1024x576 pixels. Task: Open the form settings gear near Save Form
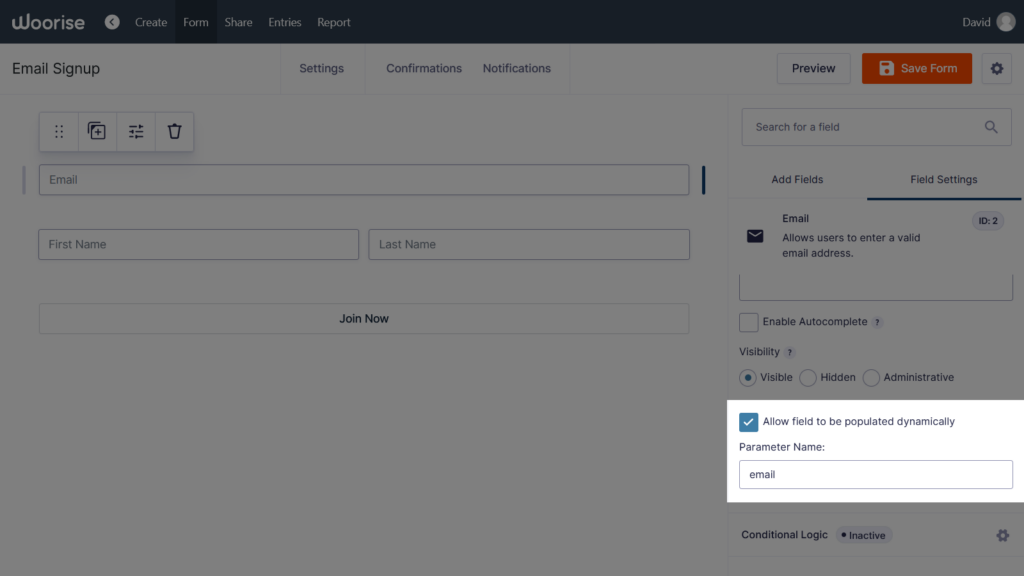coord(996,68)
